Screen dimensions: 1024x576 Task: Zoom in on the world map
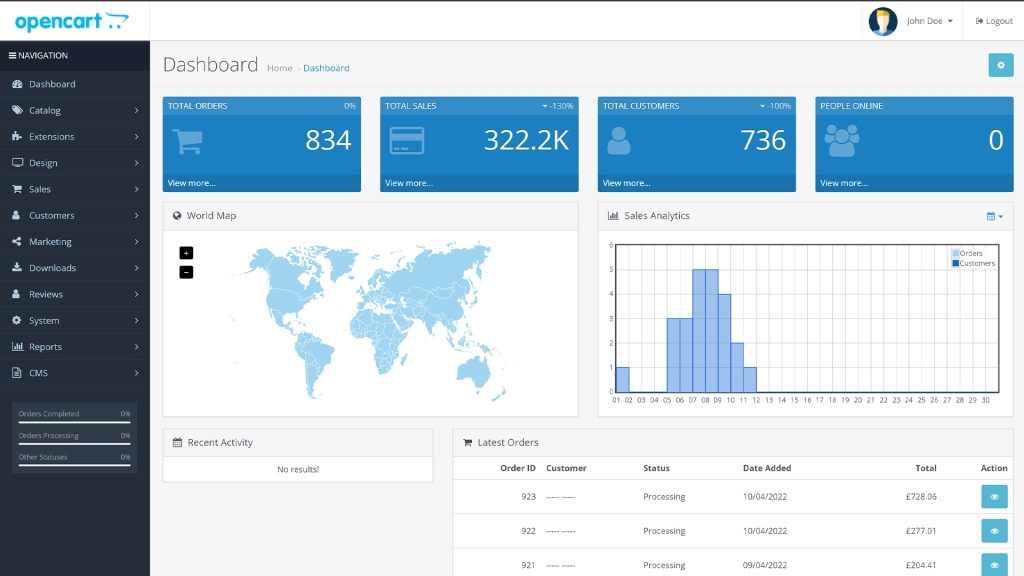(x=186, y=253)
